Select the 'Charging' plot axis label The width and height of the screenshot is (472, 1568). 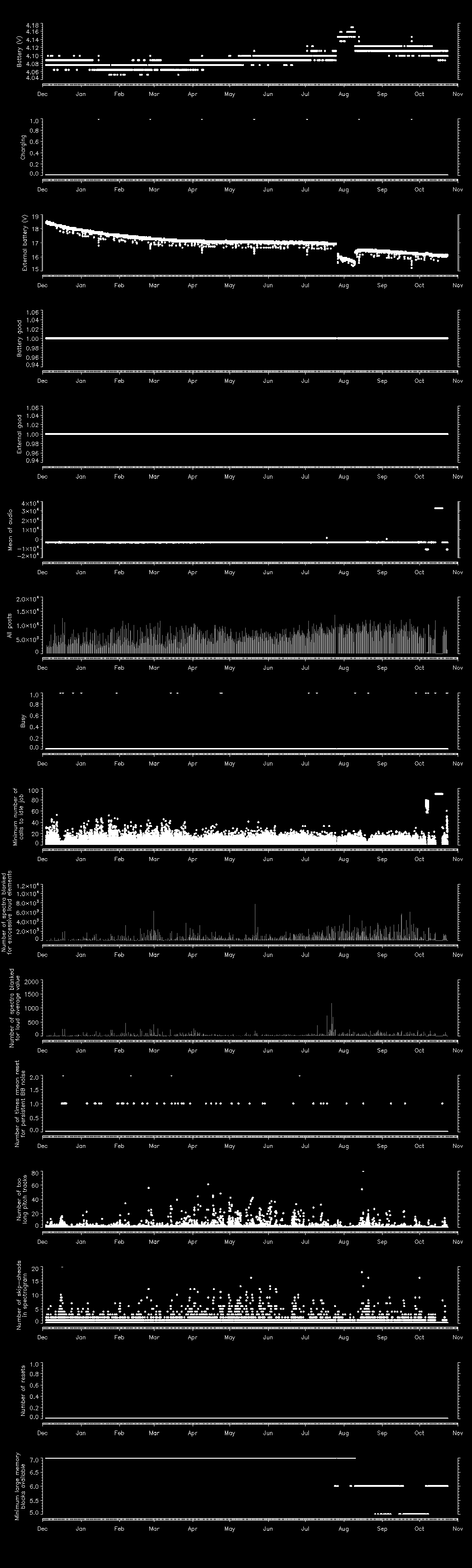[23, 147]
